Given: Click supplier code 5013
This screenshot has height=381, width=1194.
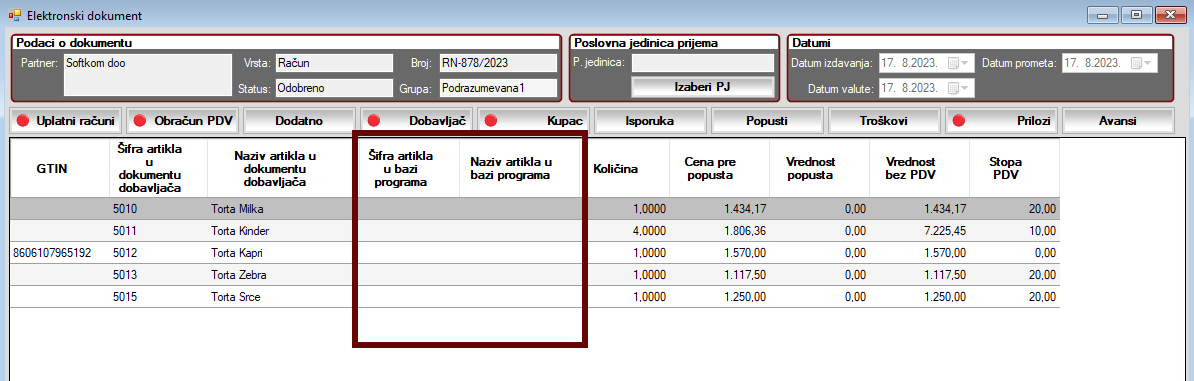Looking at the screenshot, I should (125, 275).
